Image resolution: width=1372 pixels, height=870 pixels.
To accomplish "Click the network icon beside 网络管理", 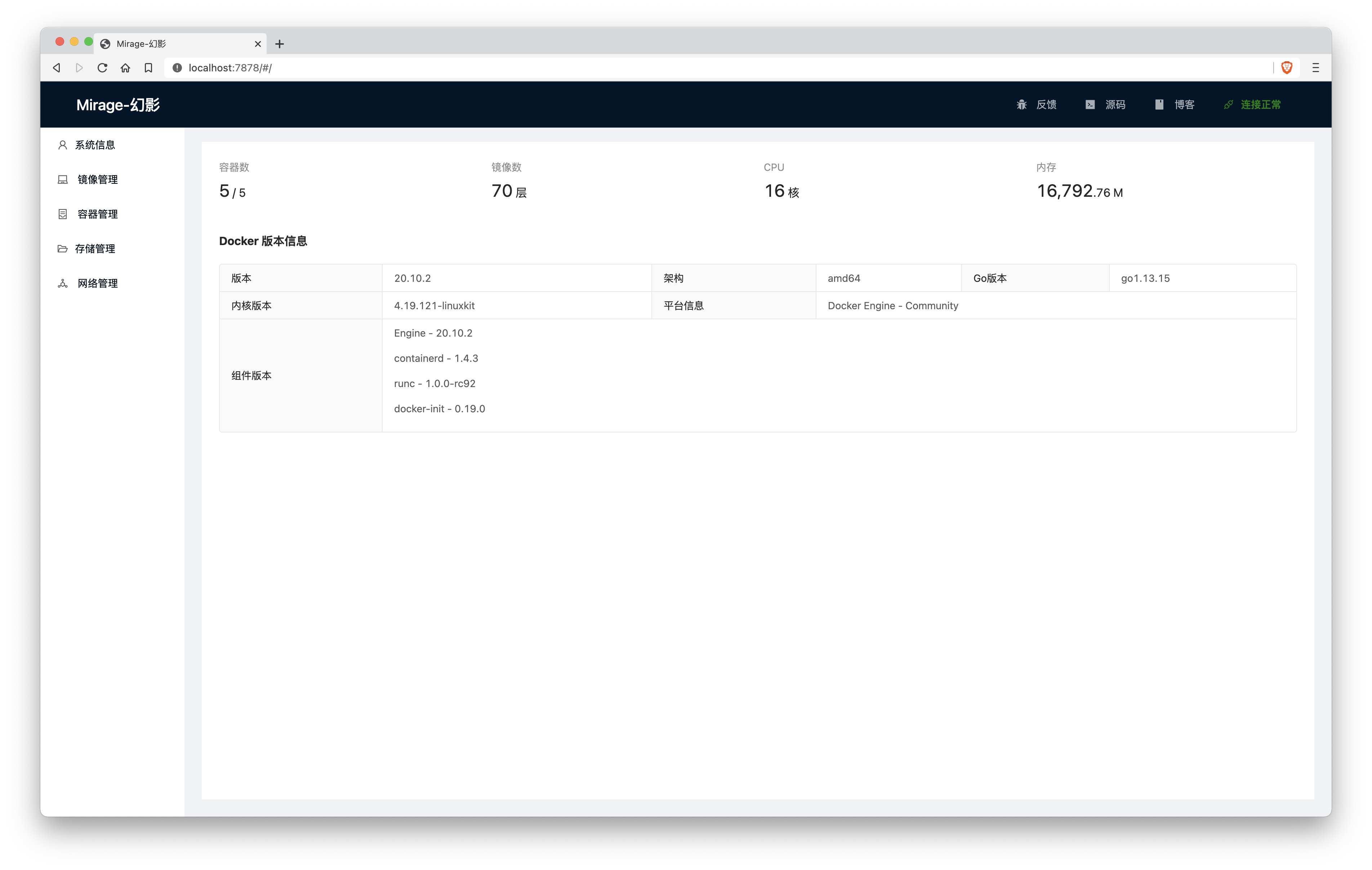I will pyautogui.click(x=63, y=283).
